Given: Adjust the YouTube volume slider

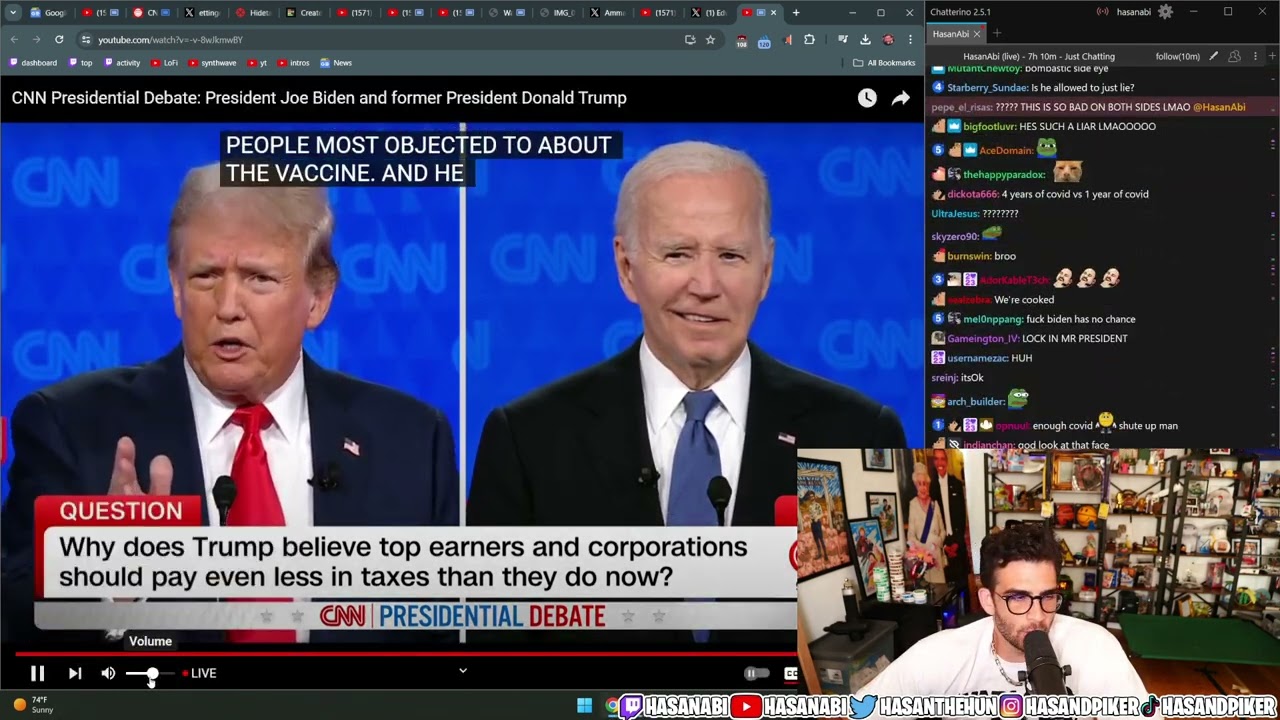Looking at the screenshot, I should click(x=150, y=674).
